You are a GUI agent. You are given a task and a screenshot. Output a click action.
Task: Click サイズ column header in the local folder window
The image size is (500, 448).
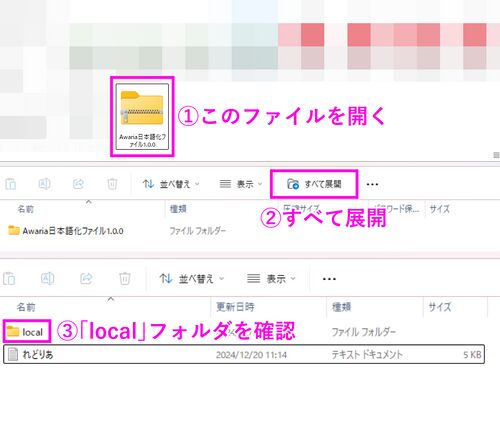(x=440, y=307)
